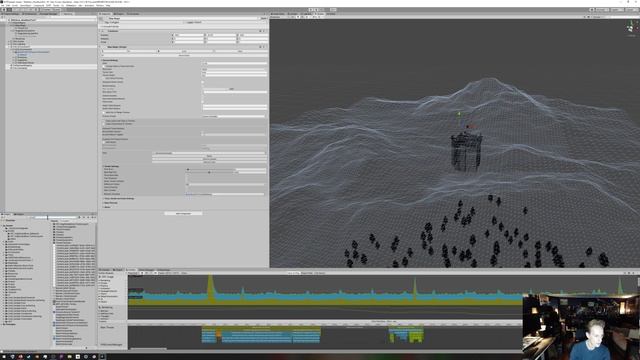
Task: Click the green Y-axis move handle above the tower
Action: pos(459,114)
